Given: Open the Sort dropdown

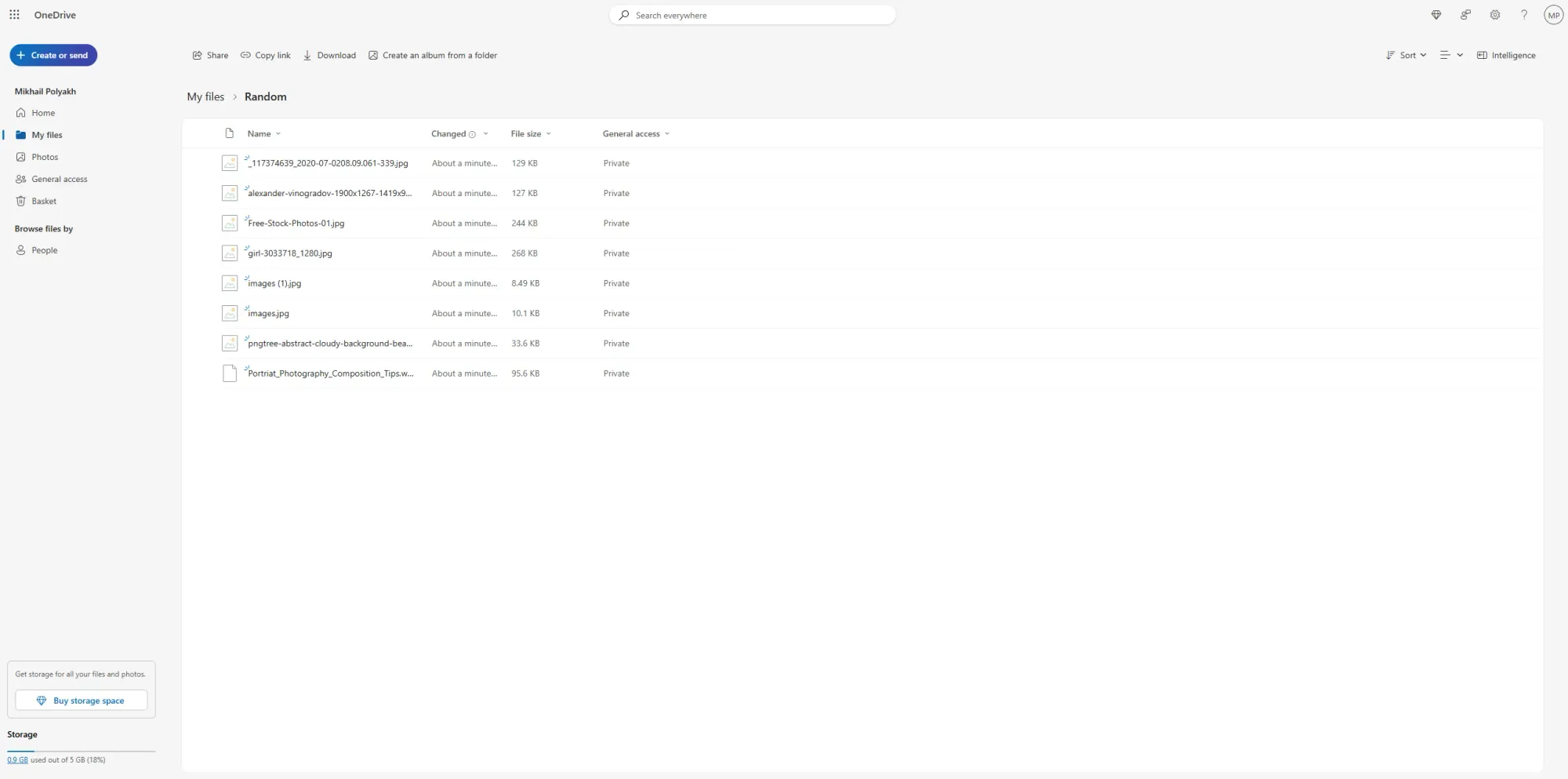Looking at the screenshot, I should [x=1406, y=55].
